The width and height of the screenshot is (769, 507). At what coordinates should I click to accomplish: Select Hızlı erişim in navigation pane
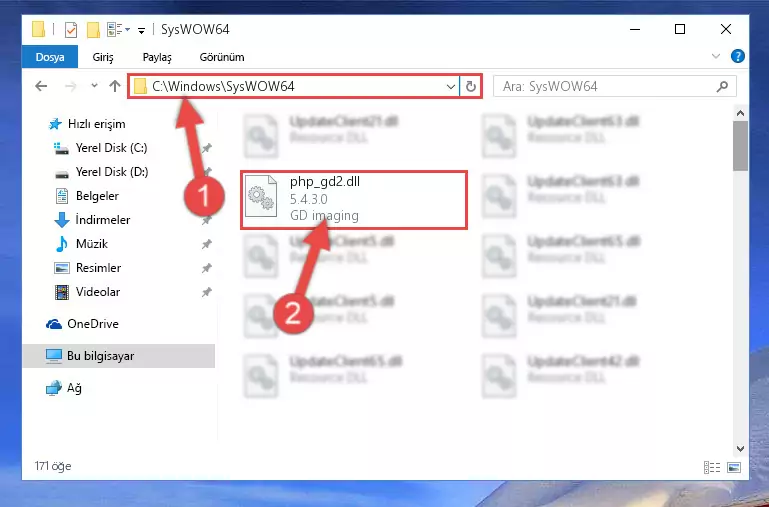tap(97, 124)
